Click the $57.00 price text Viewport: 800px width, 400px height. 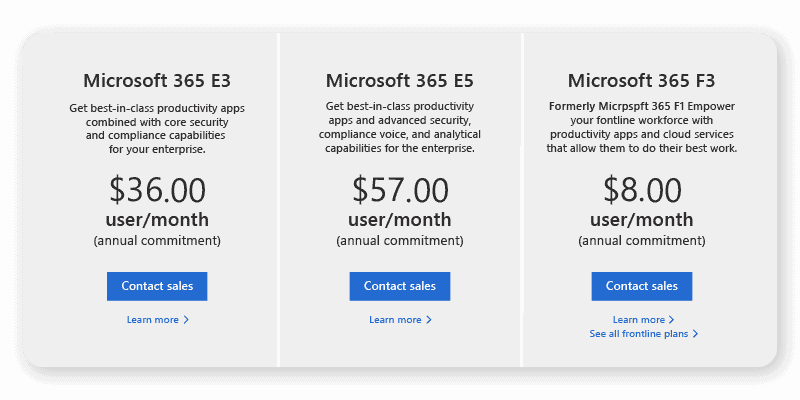399,190
